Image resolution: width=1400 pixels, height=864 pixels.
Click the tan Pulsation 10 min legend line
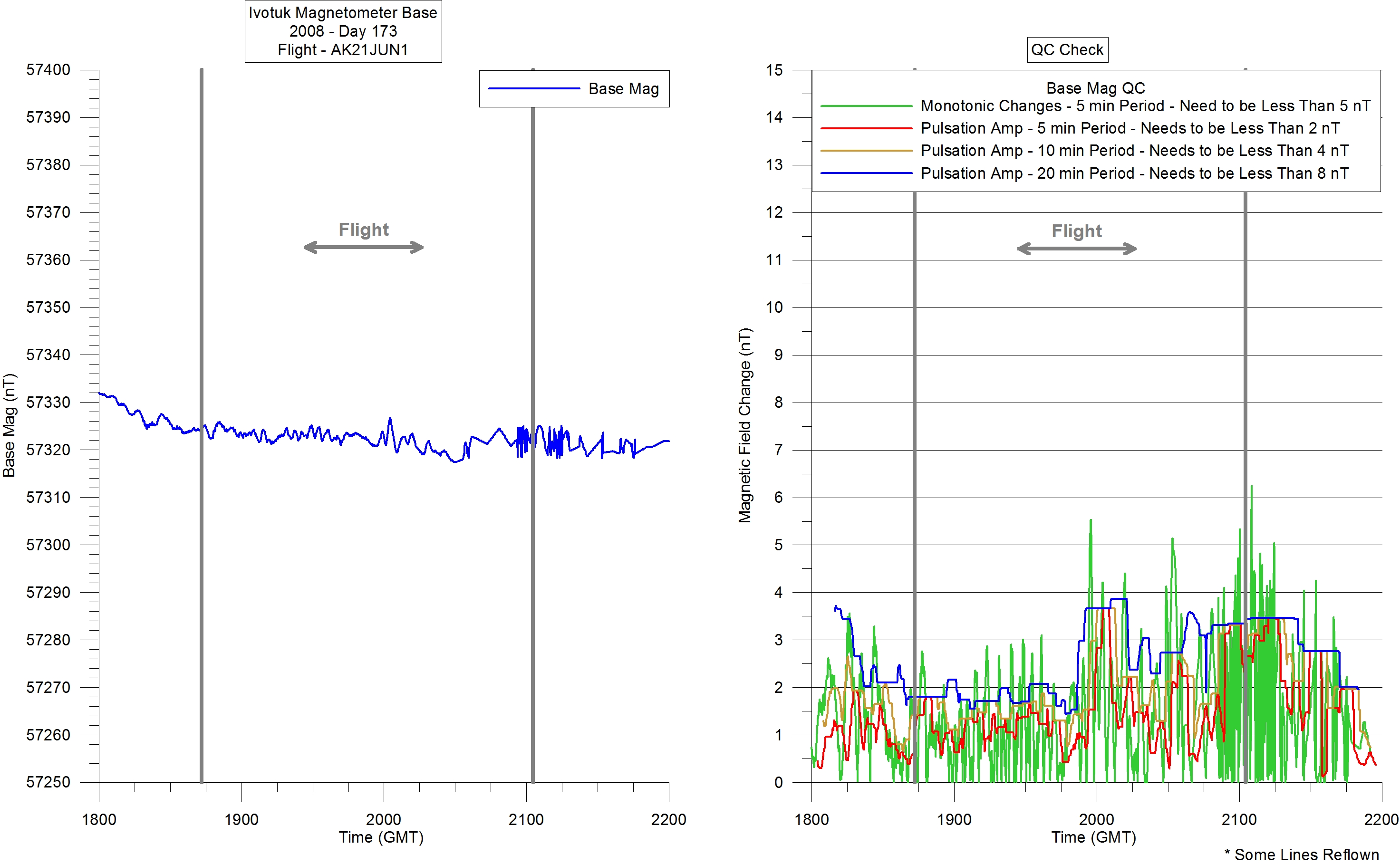[x=866, y=151]
